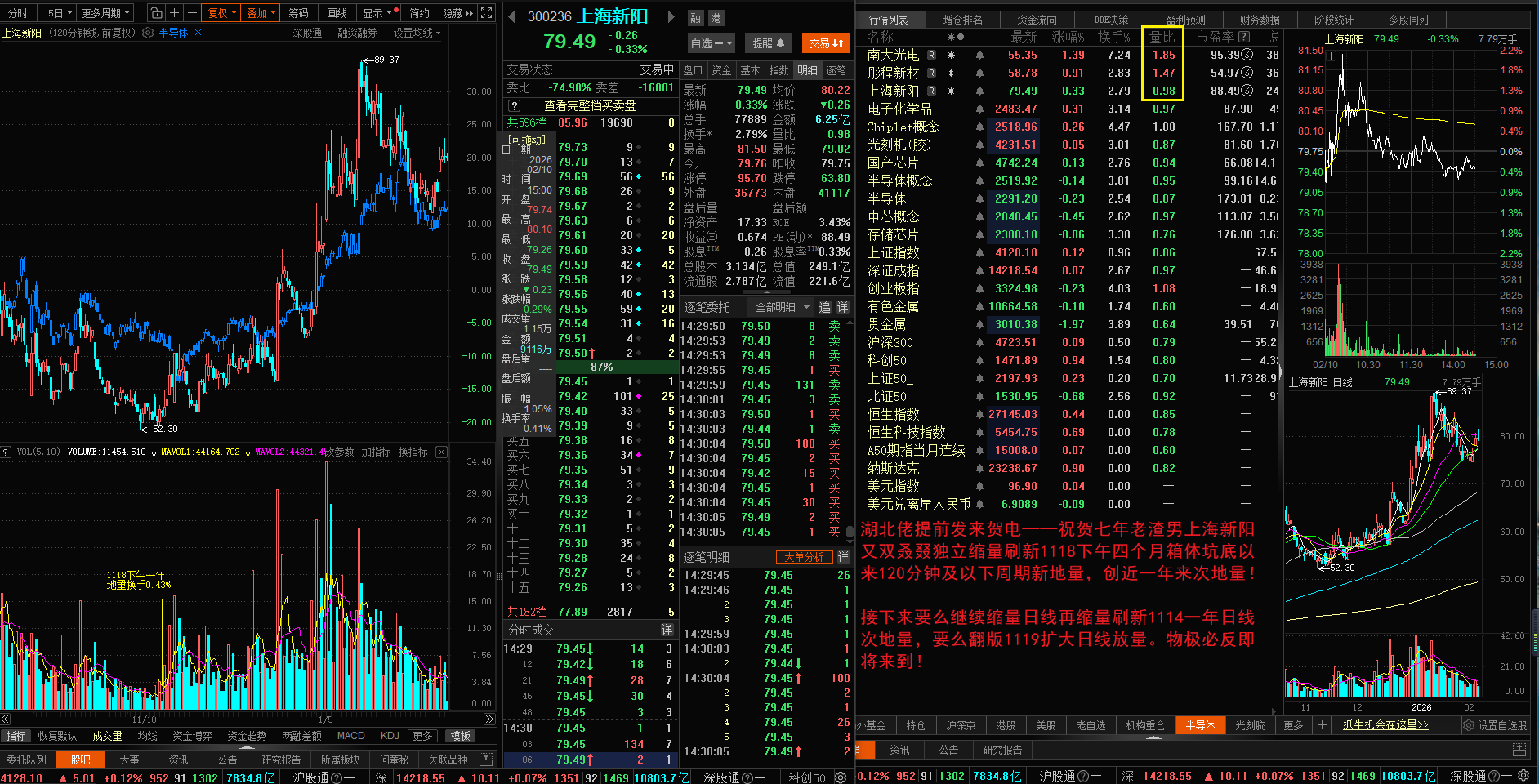Open the 抓牛机会在这里>> link
Image resolution: width=1539 pixels, height=784 pixels.
tap(1385, 725)
